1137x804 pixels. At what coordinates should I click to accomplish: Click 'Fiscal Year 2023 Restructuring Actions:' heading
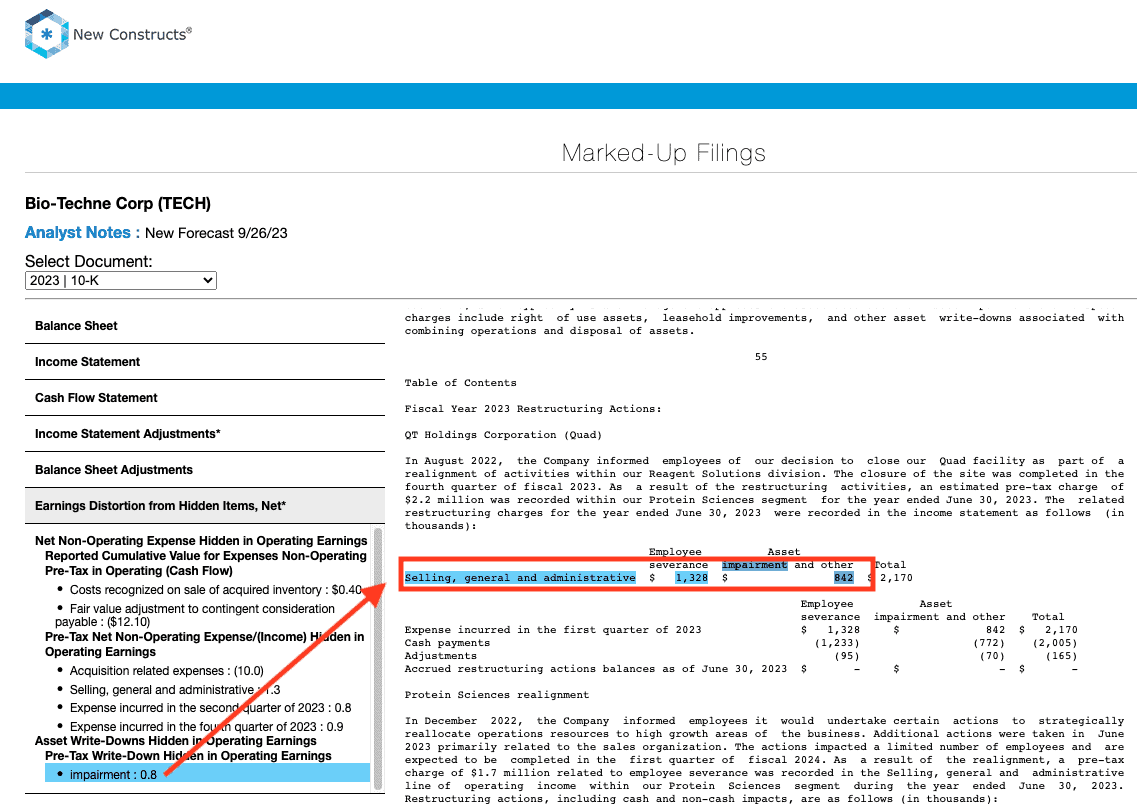[533, 409]
